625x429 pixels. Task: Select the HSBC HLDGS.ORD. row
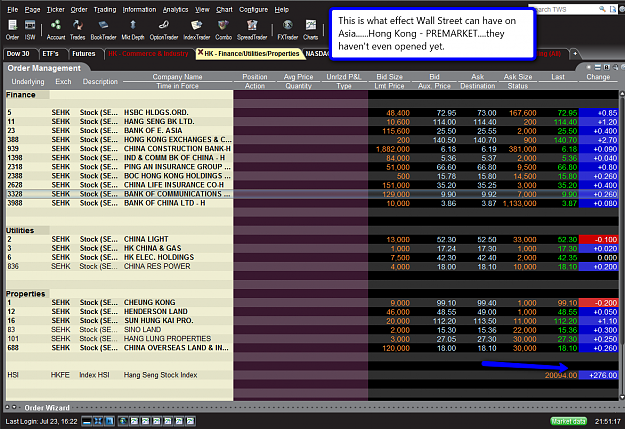pos(312,112)
